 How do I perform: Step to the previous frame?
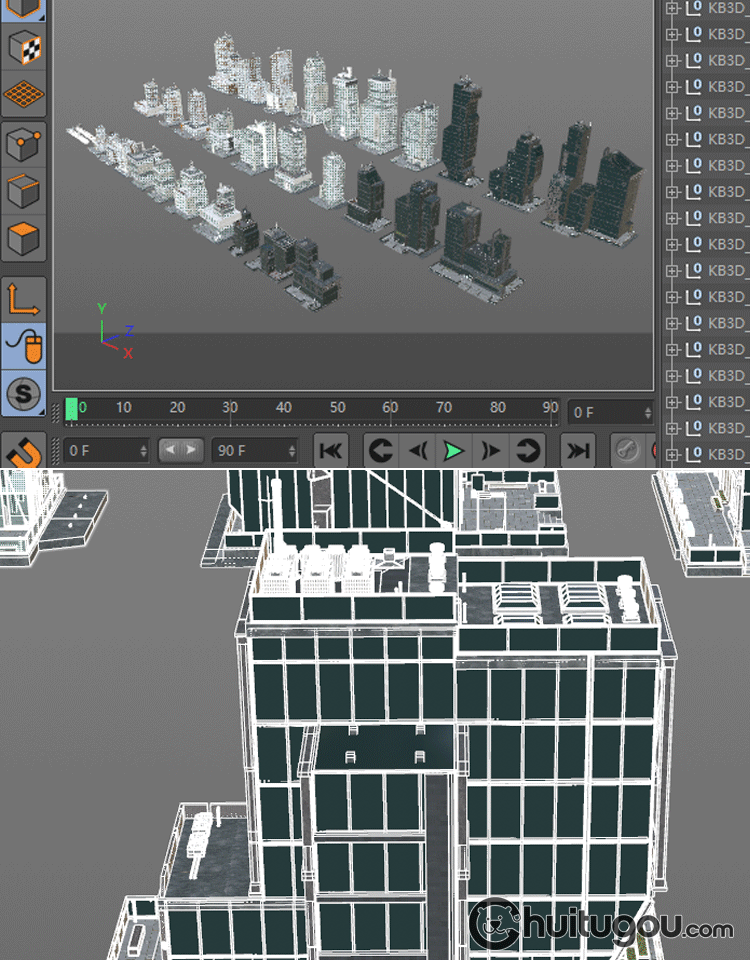(416, 451)
